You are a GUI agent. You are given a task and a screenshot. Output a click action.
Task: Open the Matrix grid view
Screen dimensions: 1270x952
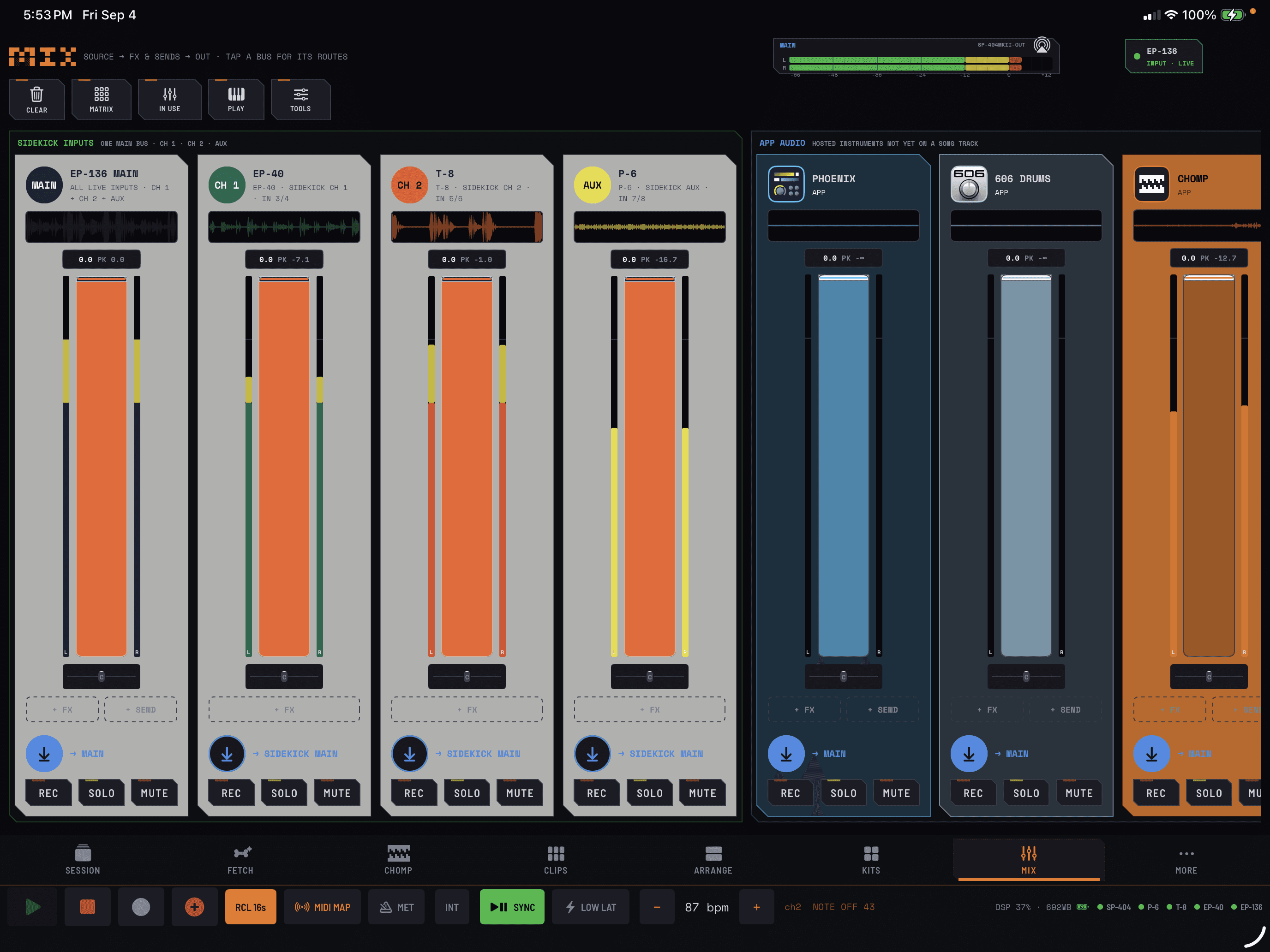coord(101,100)
